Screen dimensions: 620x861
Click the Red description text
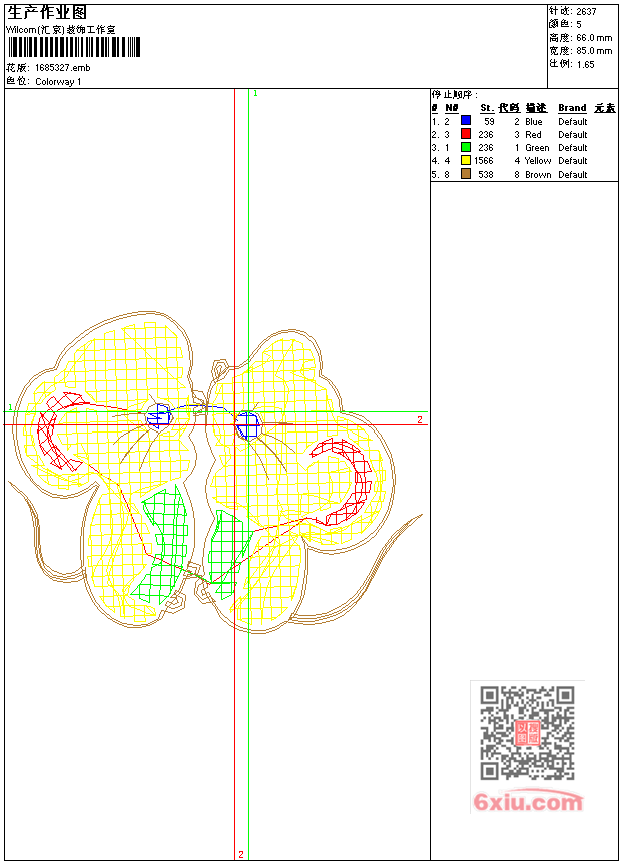pos(533,135)
